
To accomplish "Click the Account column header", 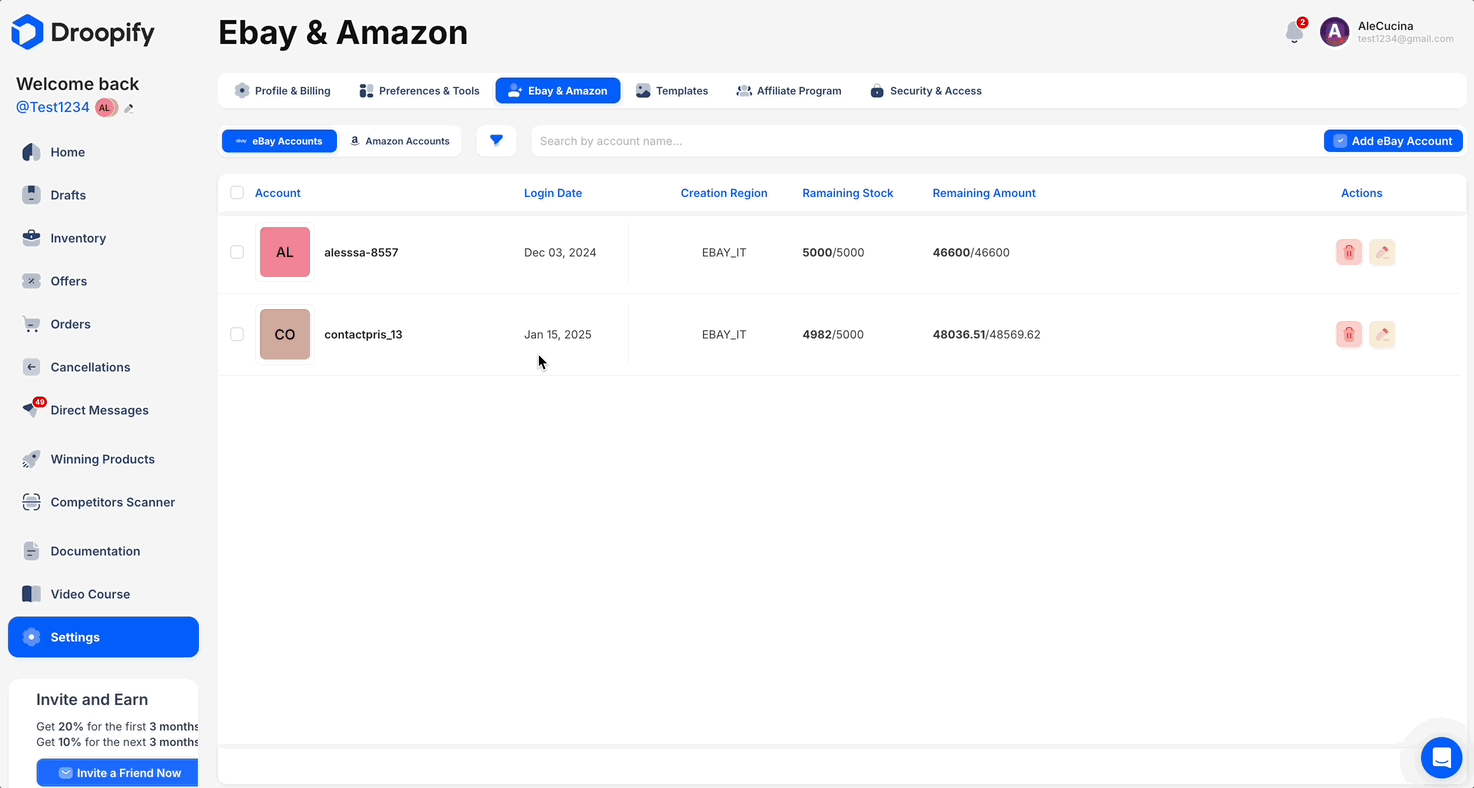I will click(x=278, y=193).
